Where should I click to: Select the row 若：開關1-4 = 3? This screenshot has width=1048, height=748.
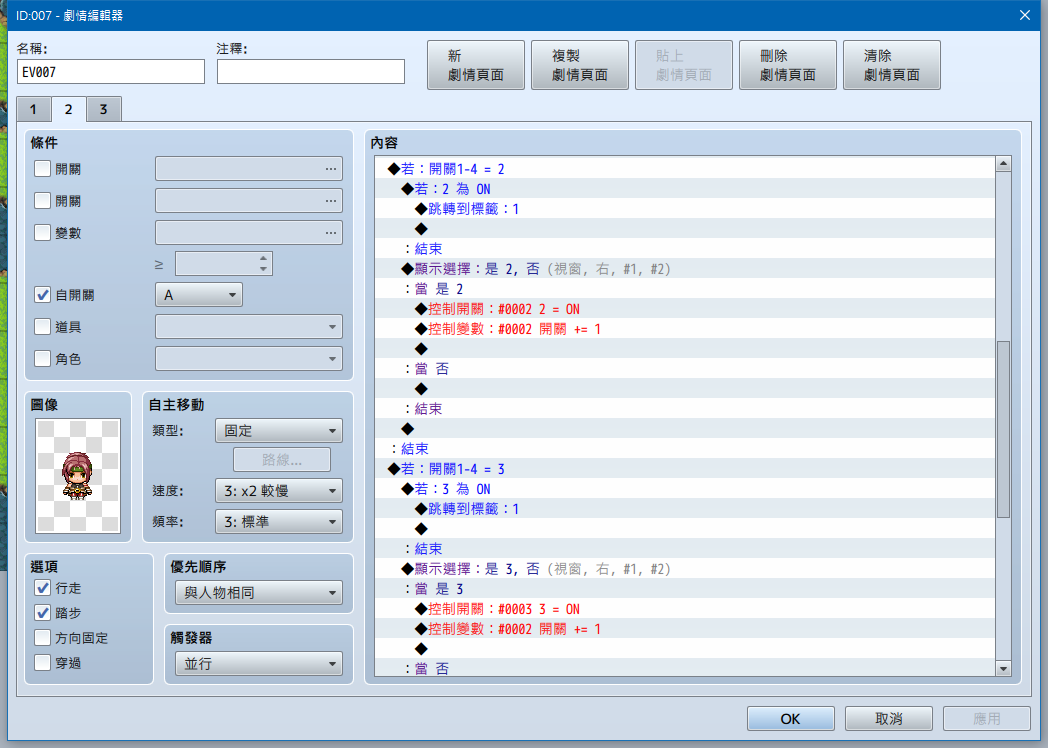tap(684, 469)
